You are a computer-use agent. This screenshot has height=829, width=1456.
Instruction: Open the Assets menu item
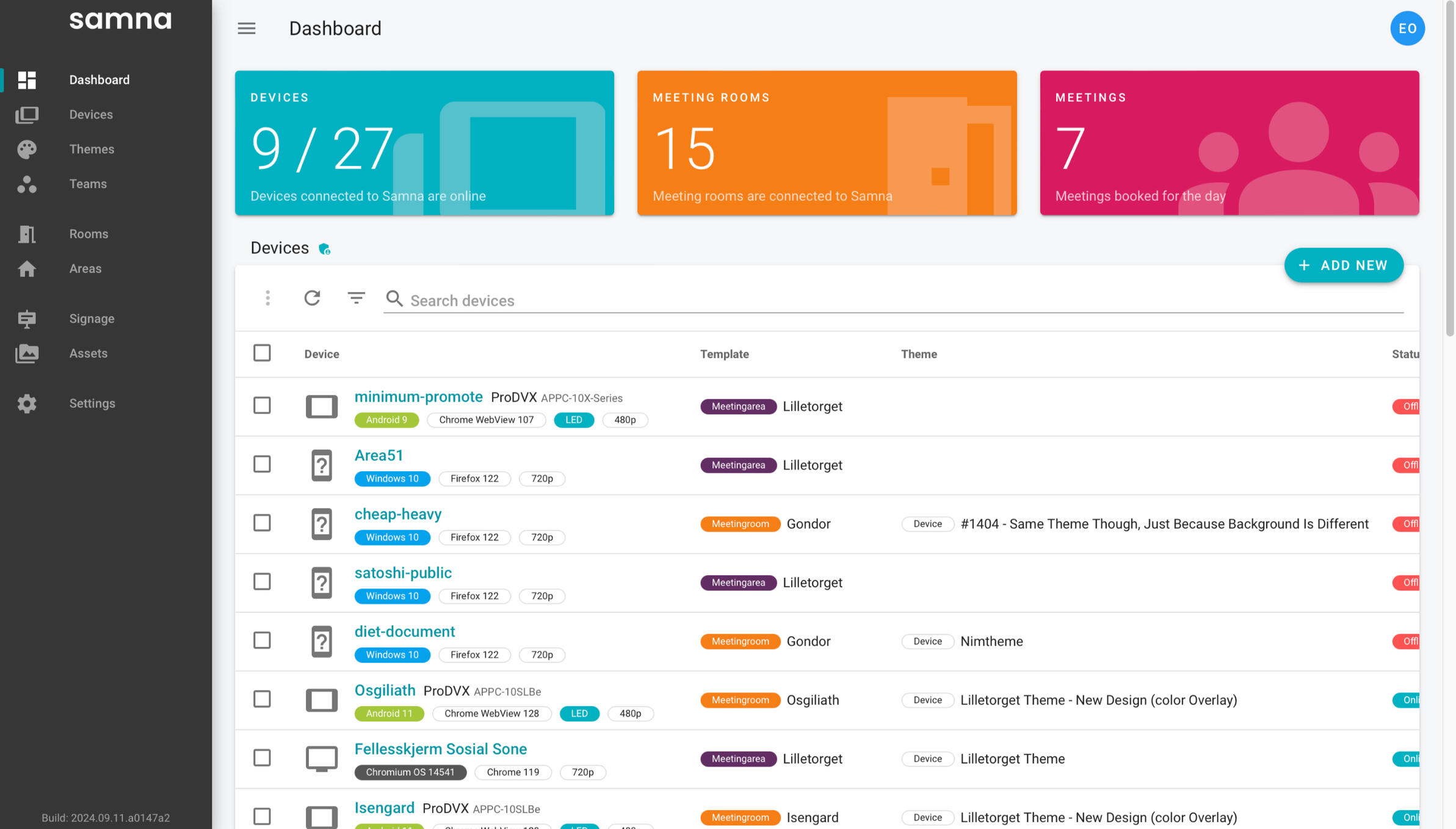[88, 353]
